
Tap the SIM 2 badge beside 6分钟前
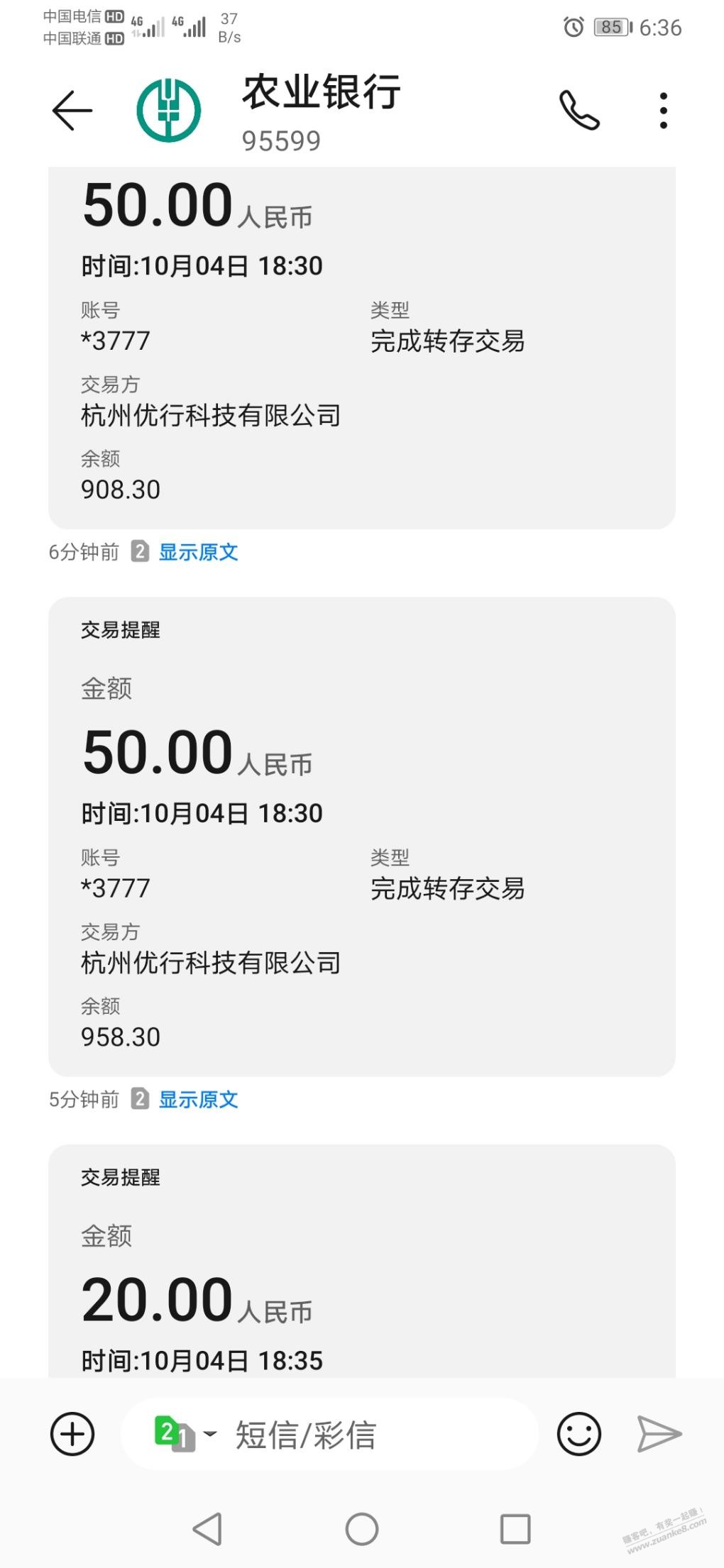point(140,551)
